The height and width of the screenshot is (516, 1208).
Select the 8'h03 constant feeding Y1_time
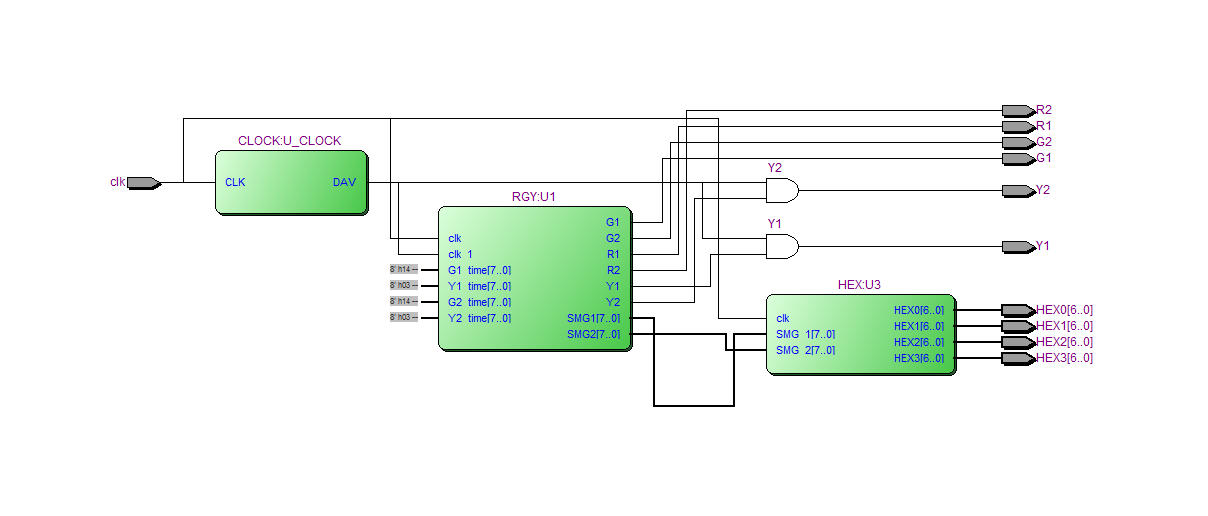click(x=404, y=286)
